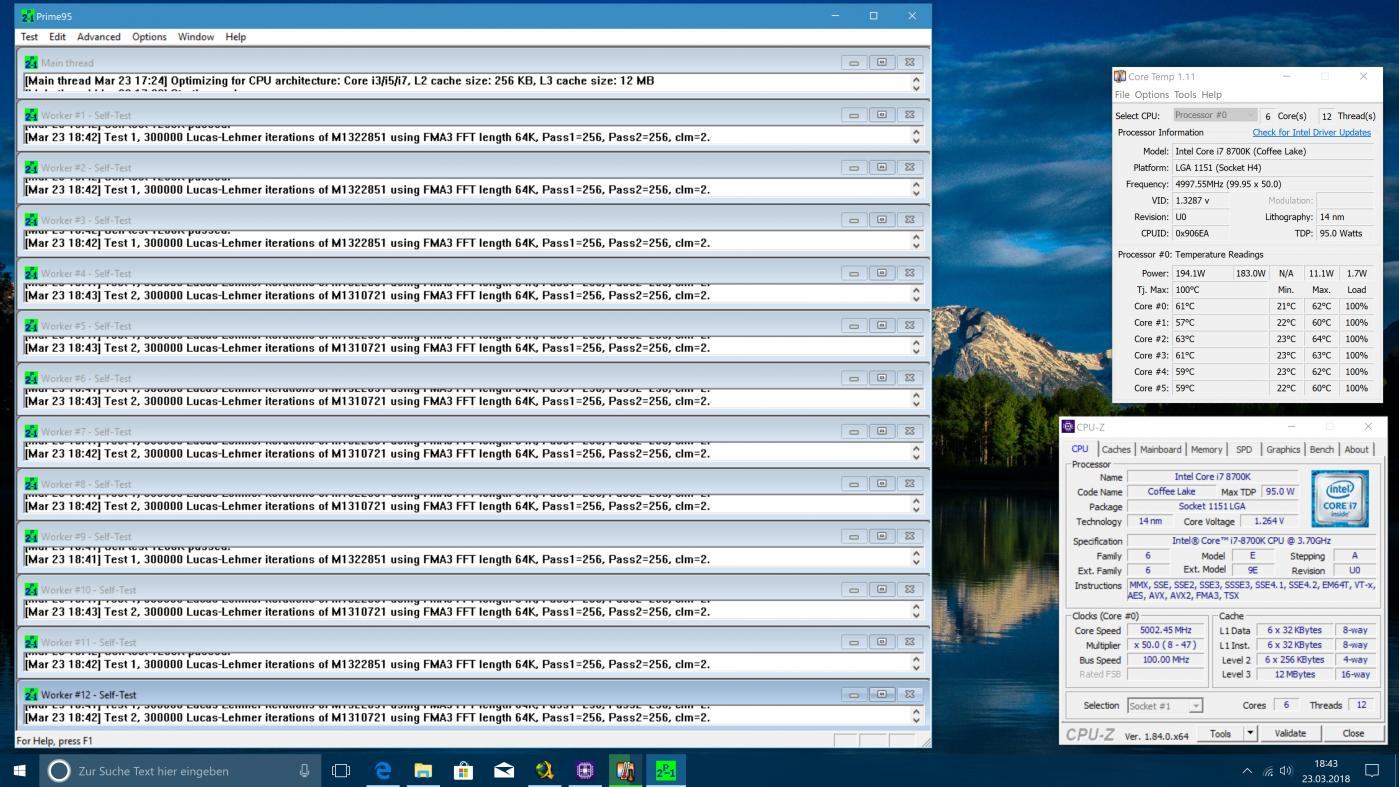Click the Cortana microphone icon
Image resolution: width=1399 pixels, height=787 pixels.
click(x=304, y=771)
